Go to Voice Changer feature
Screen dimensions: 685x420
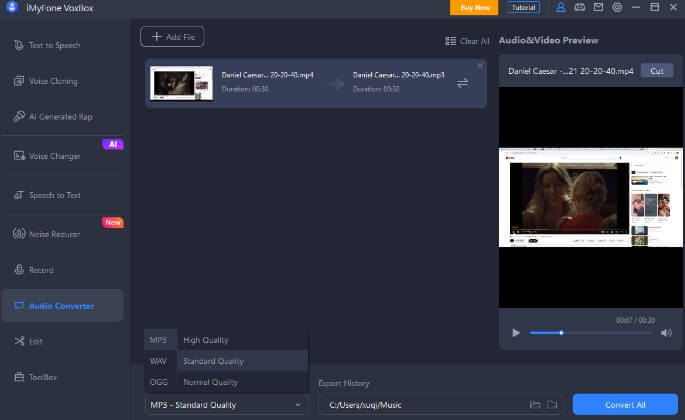coord(54,156)
